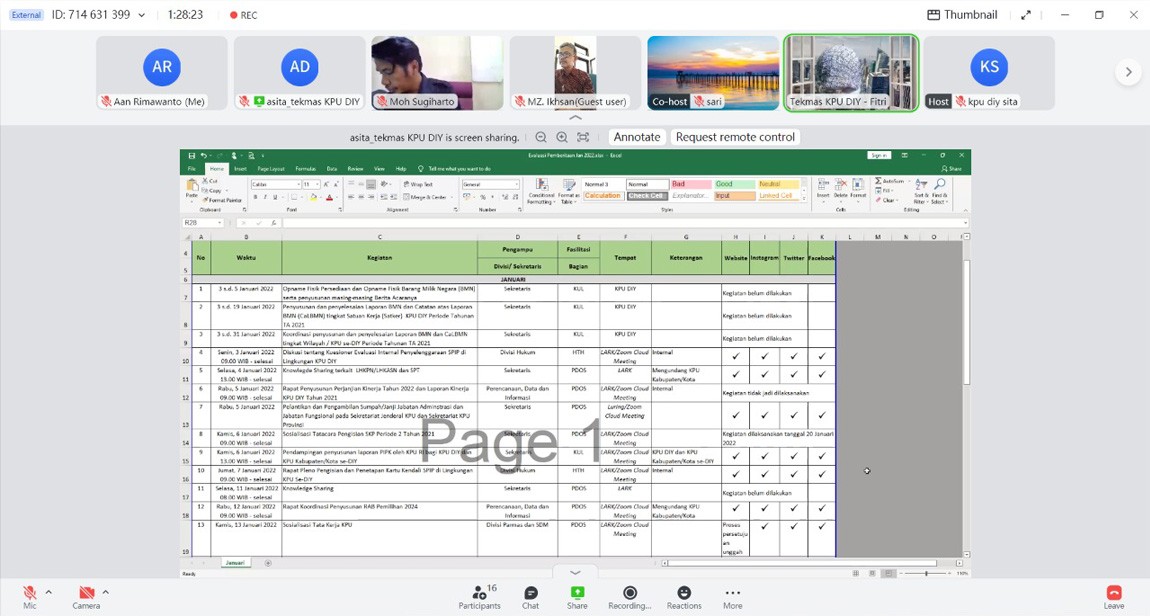Open the Reactions menu
The width and height of the screenshot is (1150, 616).
[x=683, y=597]
